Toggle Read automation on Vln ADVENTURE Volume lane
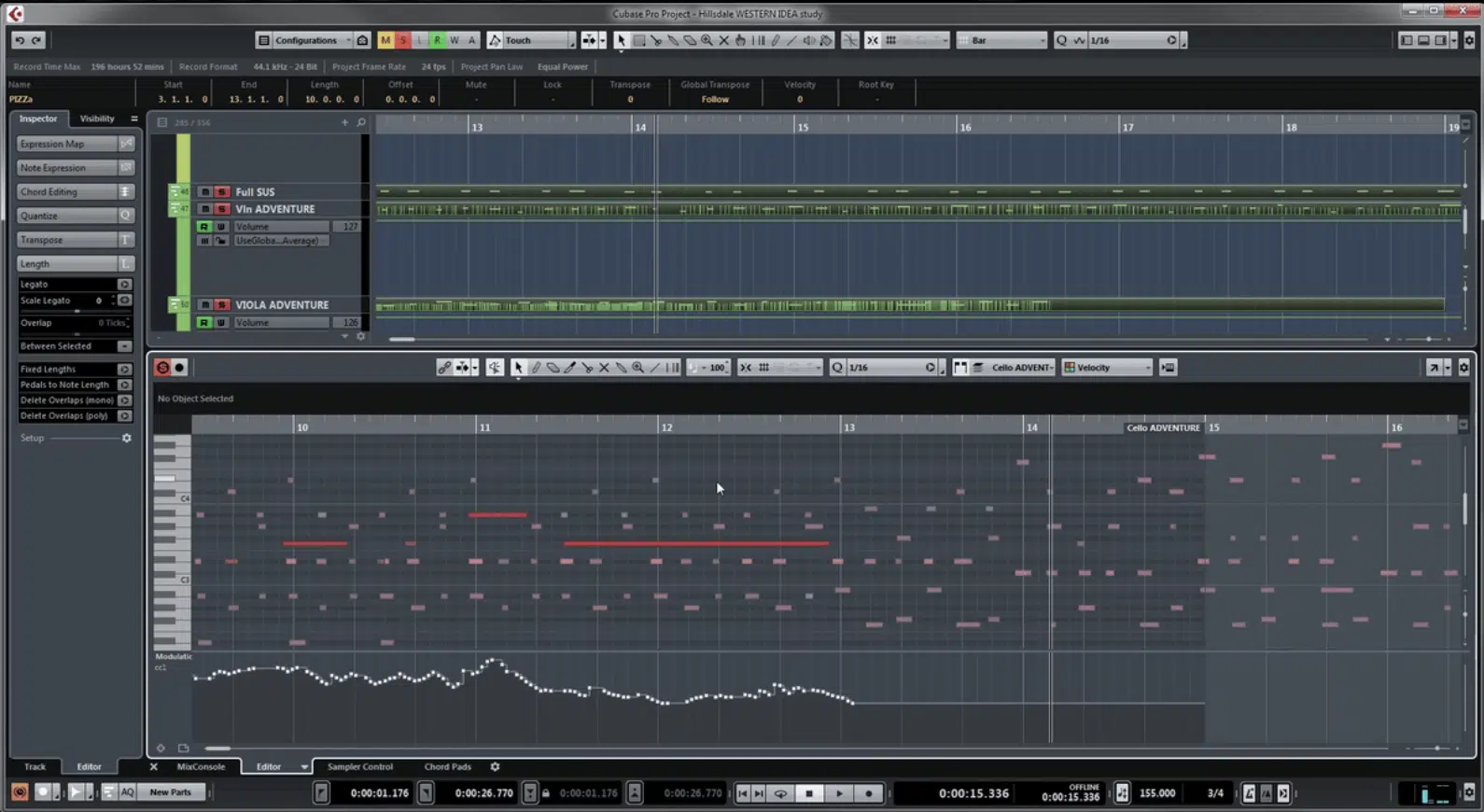 (203, 227)
